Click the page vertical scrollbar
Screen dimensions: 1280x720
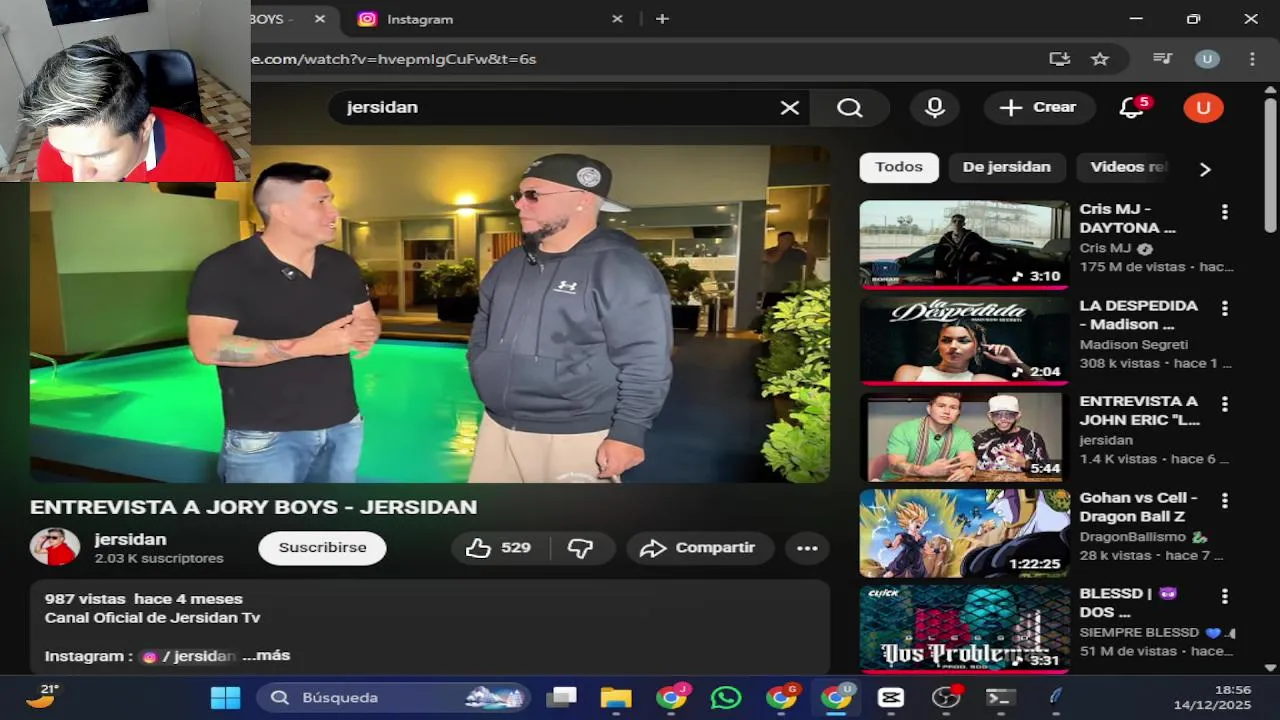[1271, 165]
